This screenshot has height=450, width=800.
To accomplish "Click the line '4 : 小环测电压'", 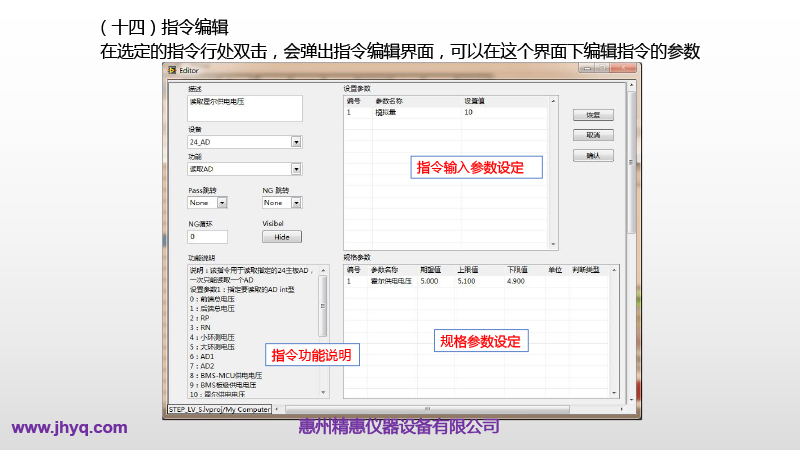I will tap(212, 337).
